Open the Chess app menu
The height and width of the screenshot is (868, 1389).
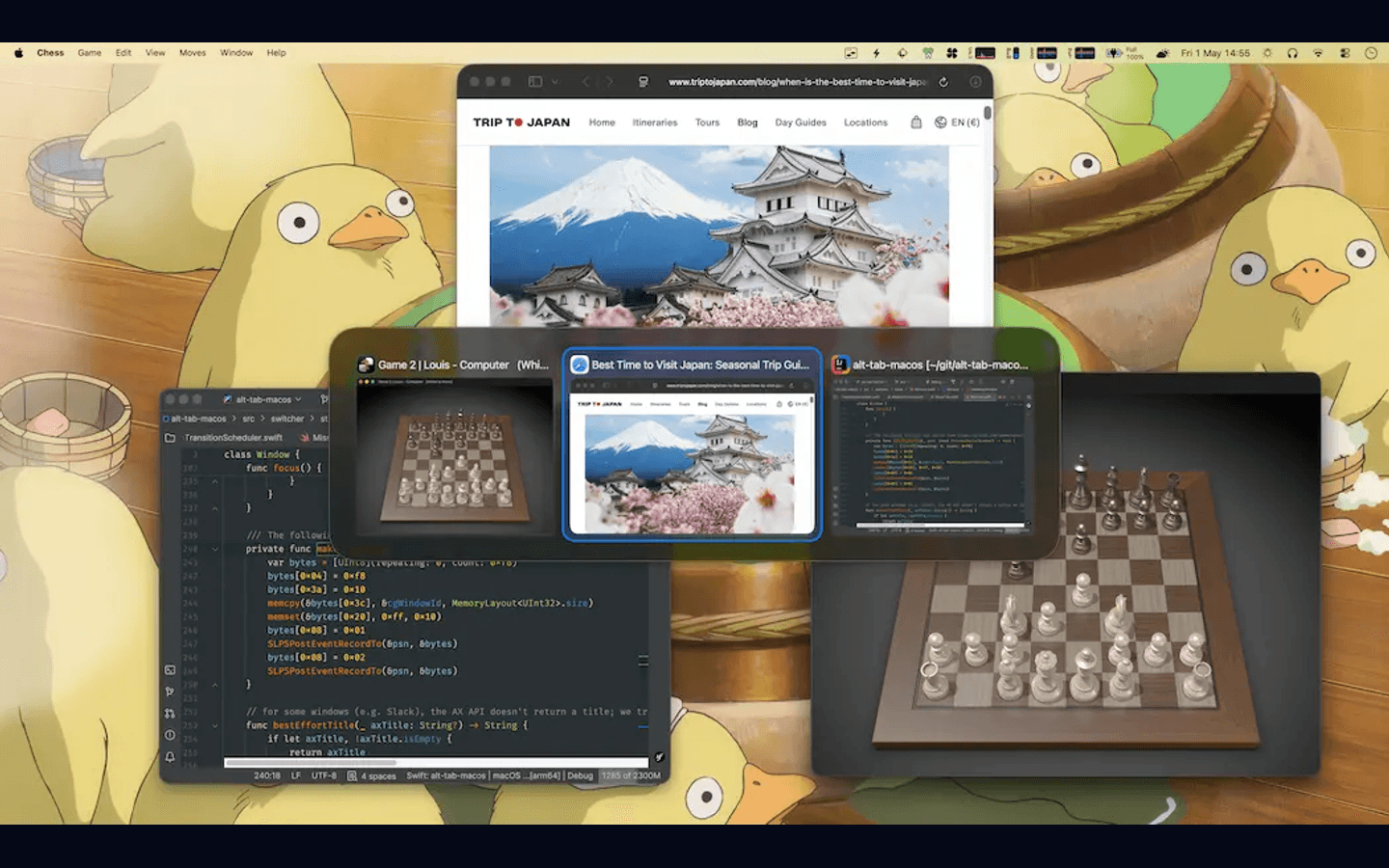(50, 53)
